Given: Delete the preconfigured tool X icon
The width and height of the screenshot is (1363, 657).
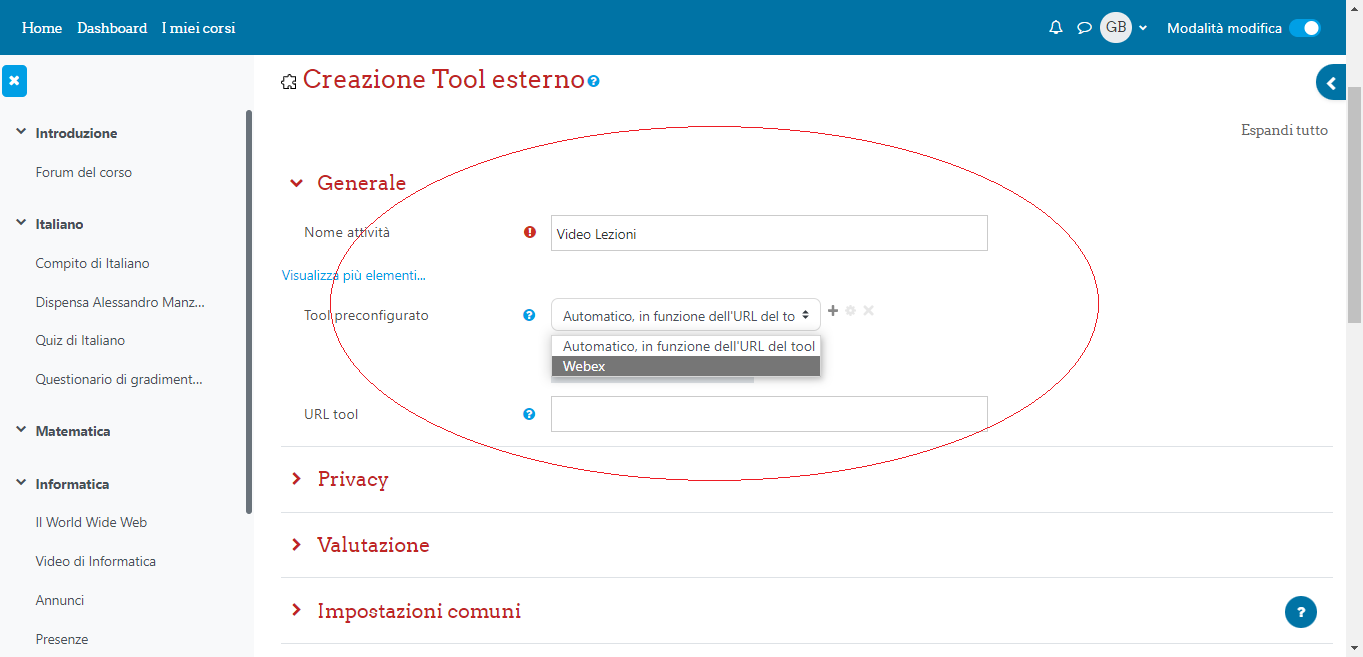Looking at the screenshot, I should (869, 311).
